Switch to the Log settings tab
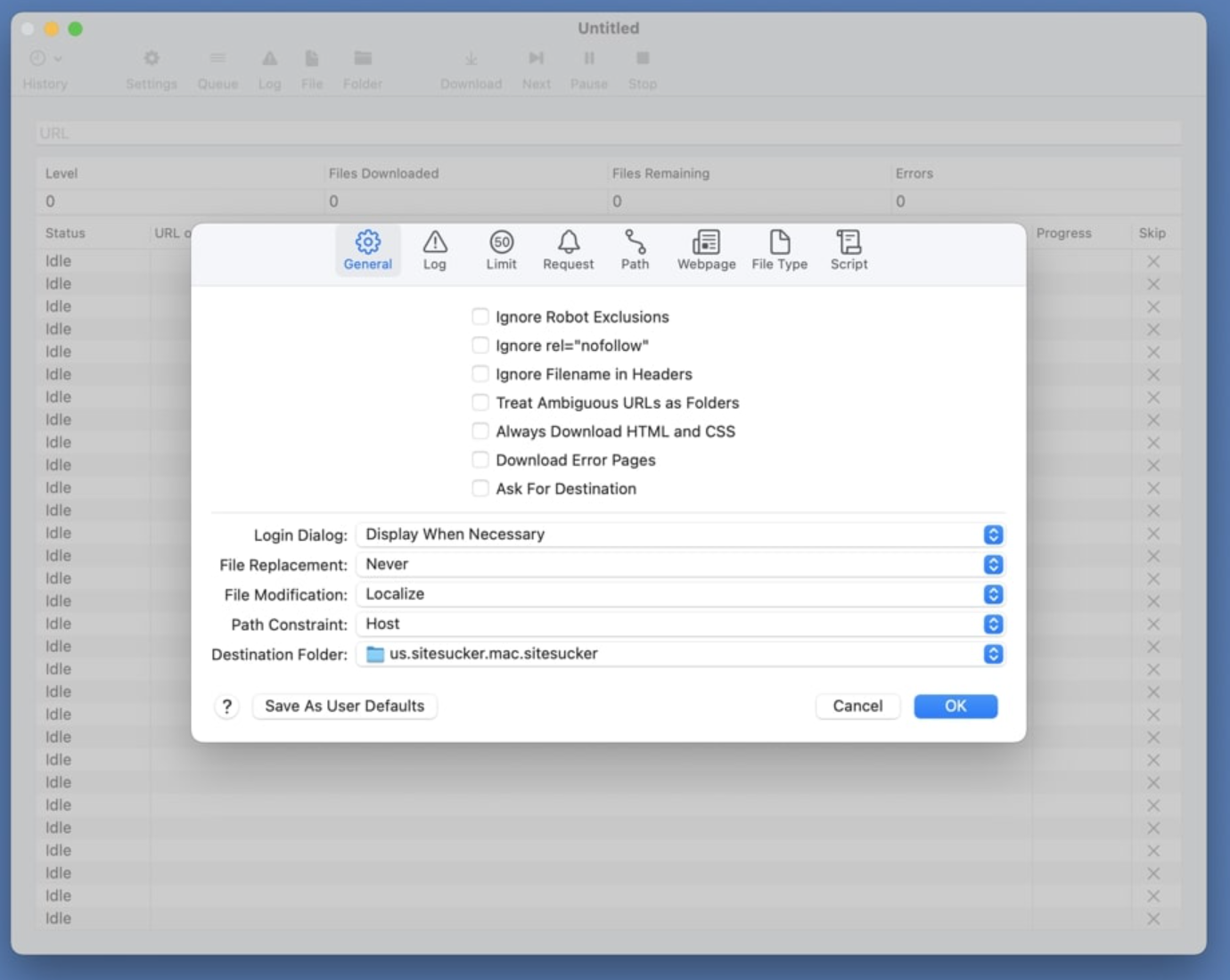The image size is (1230, 980). coord(434,249)
